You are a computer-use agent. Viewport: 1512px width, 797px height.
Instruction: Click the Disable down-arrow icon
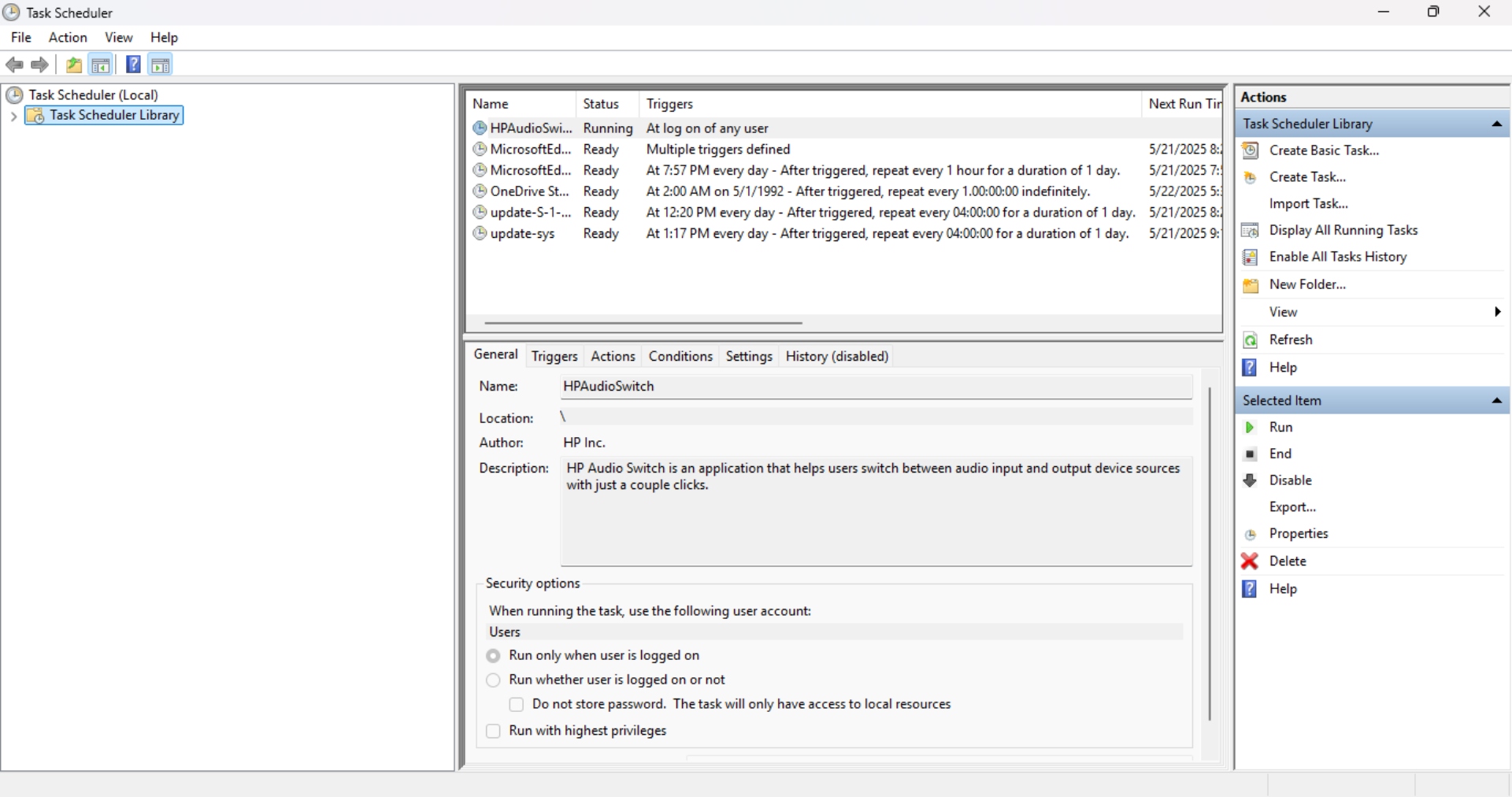pos(1250,480)
